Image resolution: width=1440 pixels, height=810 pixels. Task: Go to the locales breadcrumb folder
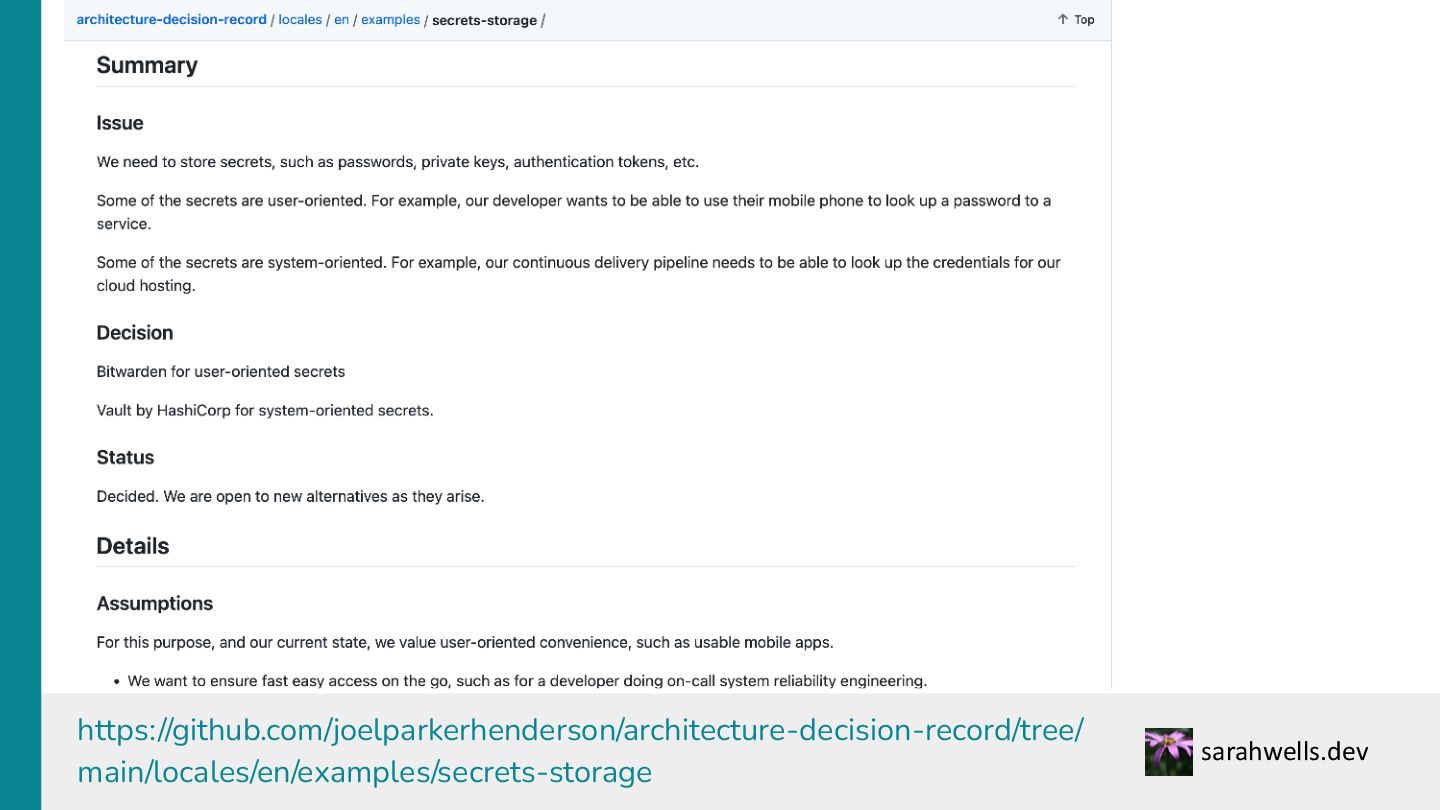pos(300,20)
